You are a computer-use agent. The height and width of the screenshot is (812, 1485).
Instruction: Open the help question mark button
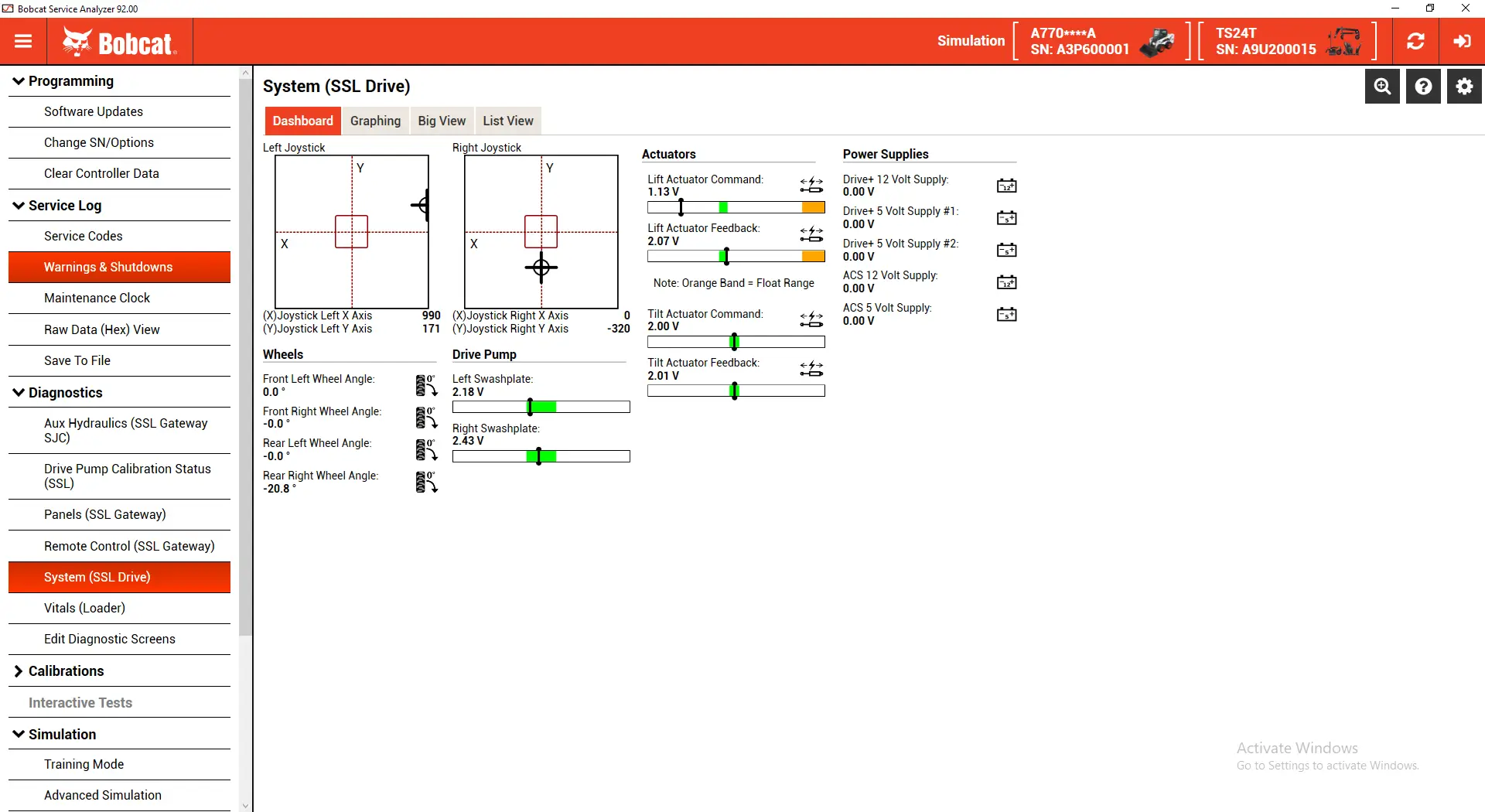pyautogui.click(x=1423, y=87)
